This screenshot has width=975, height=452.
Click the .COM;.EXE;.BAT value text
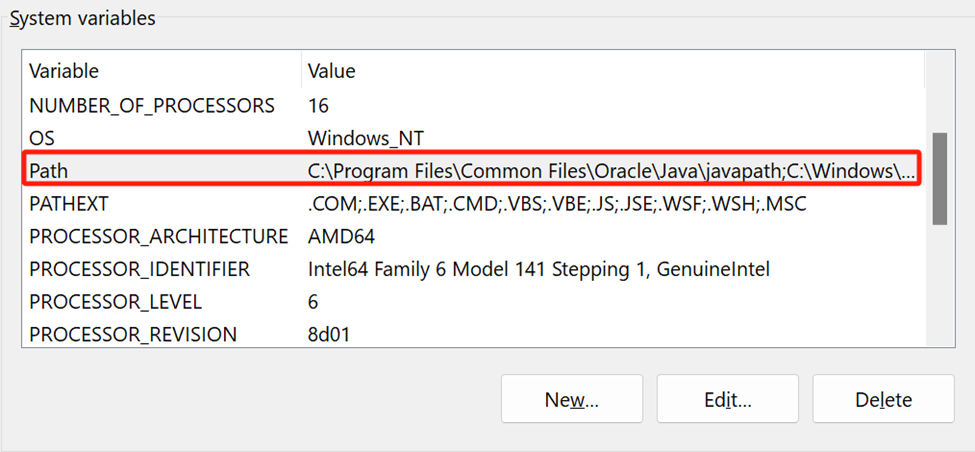557,203
